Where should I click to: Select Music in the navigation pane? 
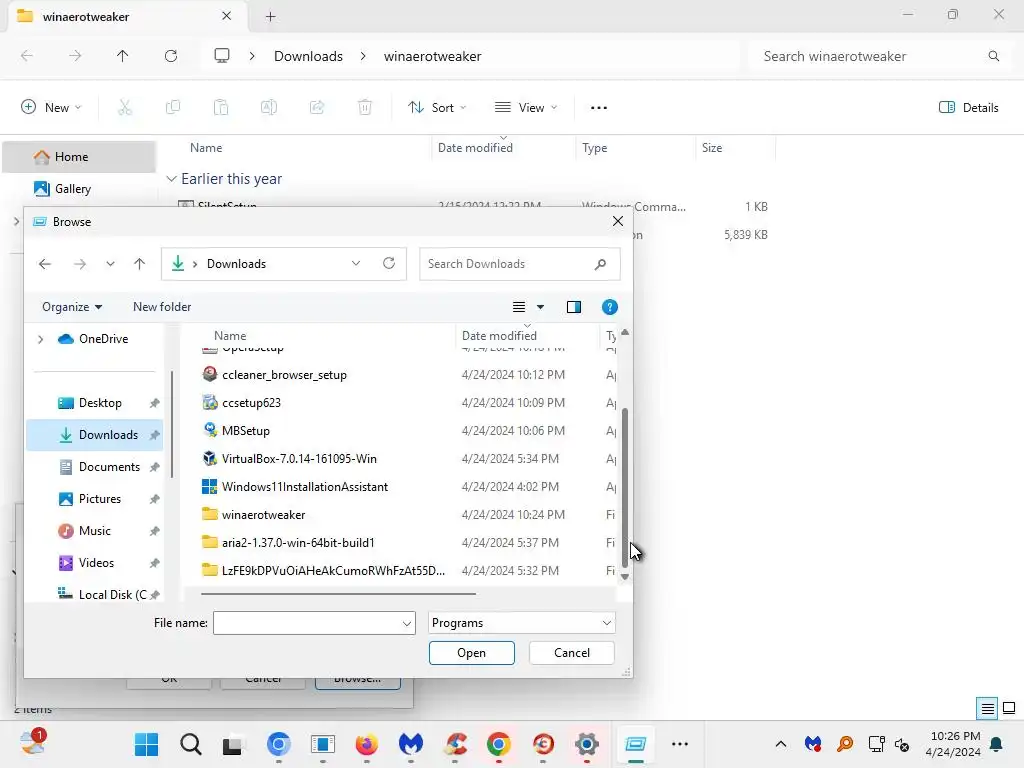point(95,531)
